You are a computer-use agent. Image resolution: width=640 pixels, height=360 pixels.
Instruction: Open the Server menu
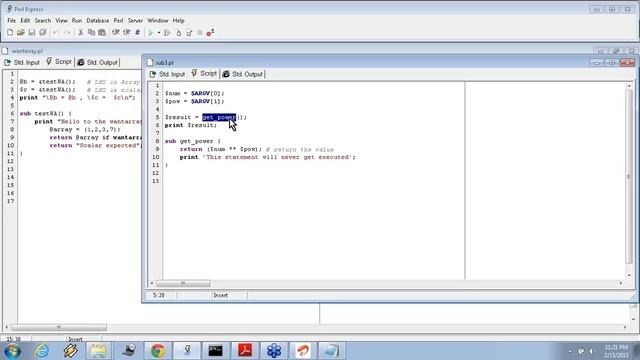[x=135, y=20]
